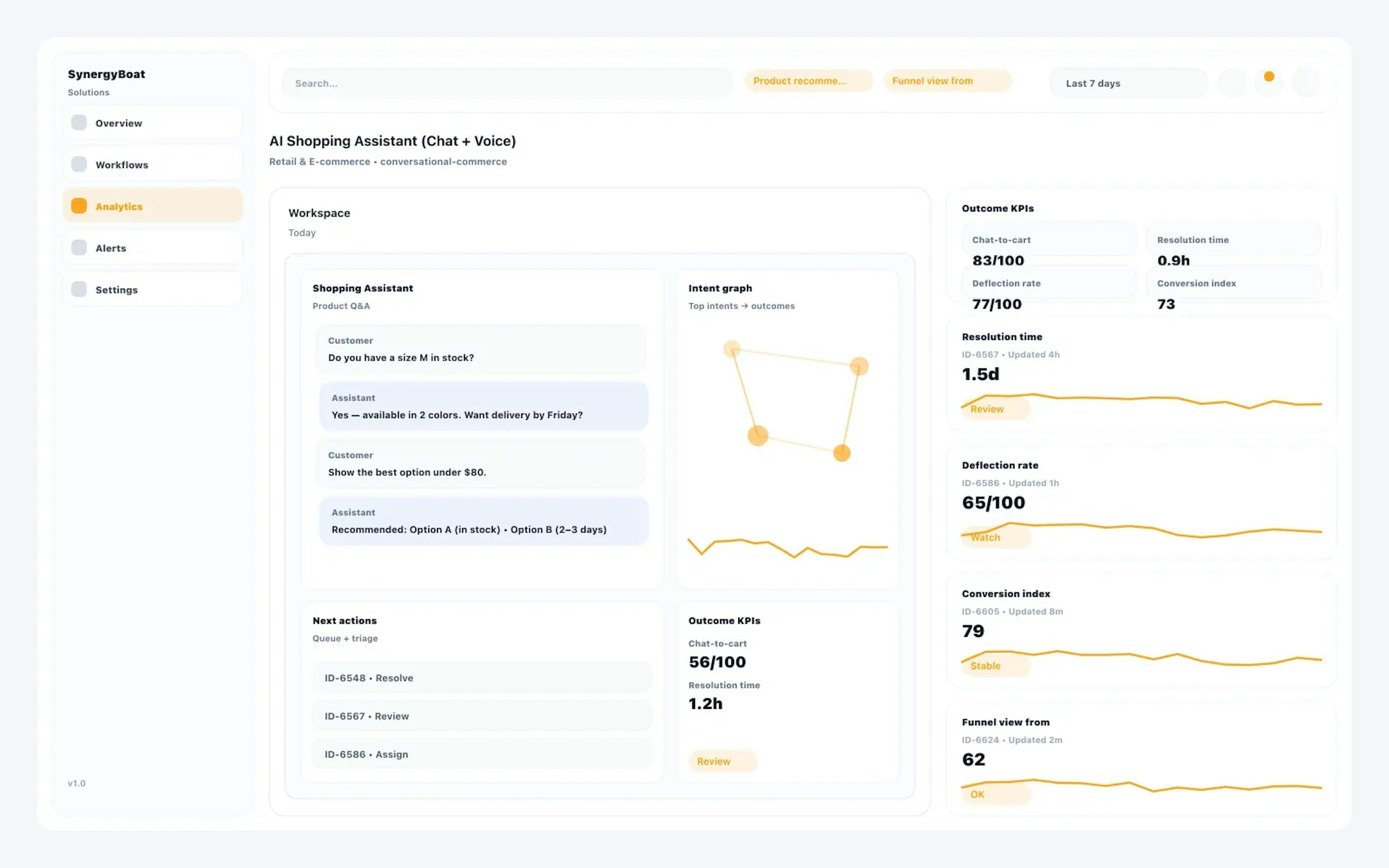Select the Workflows icon in the sidebar

coord(78,163)
